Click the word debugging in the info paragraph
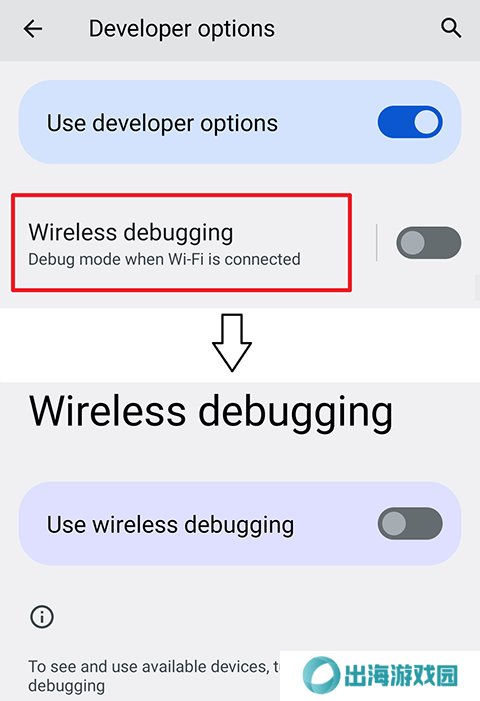The image size is (480, 701). [x=67, y=686]
